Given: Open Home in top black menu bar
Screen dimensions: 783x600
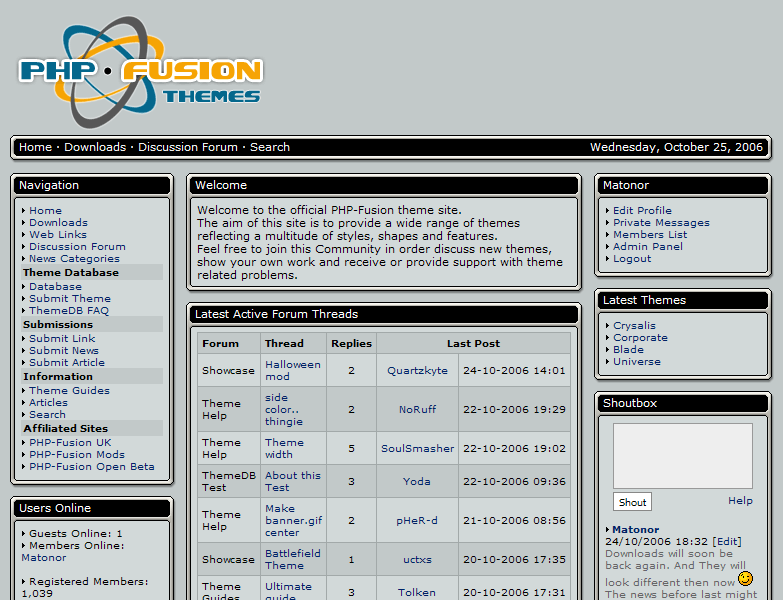Looking at the screenshot, I should tap(35, 147).
